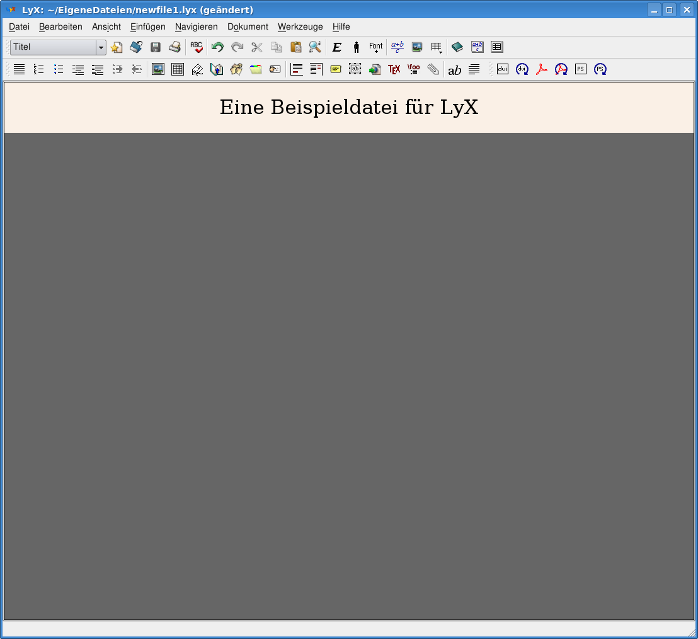Undo the last action
The width and height of the screenshot is (698, 639).
217,47
